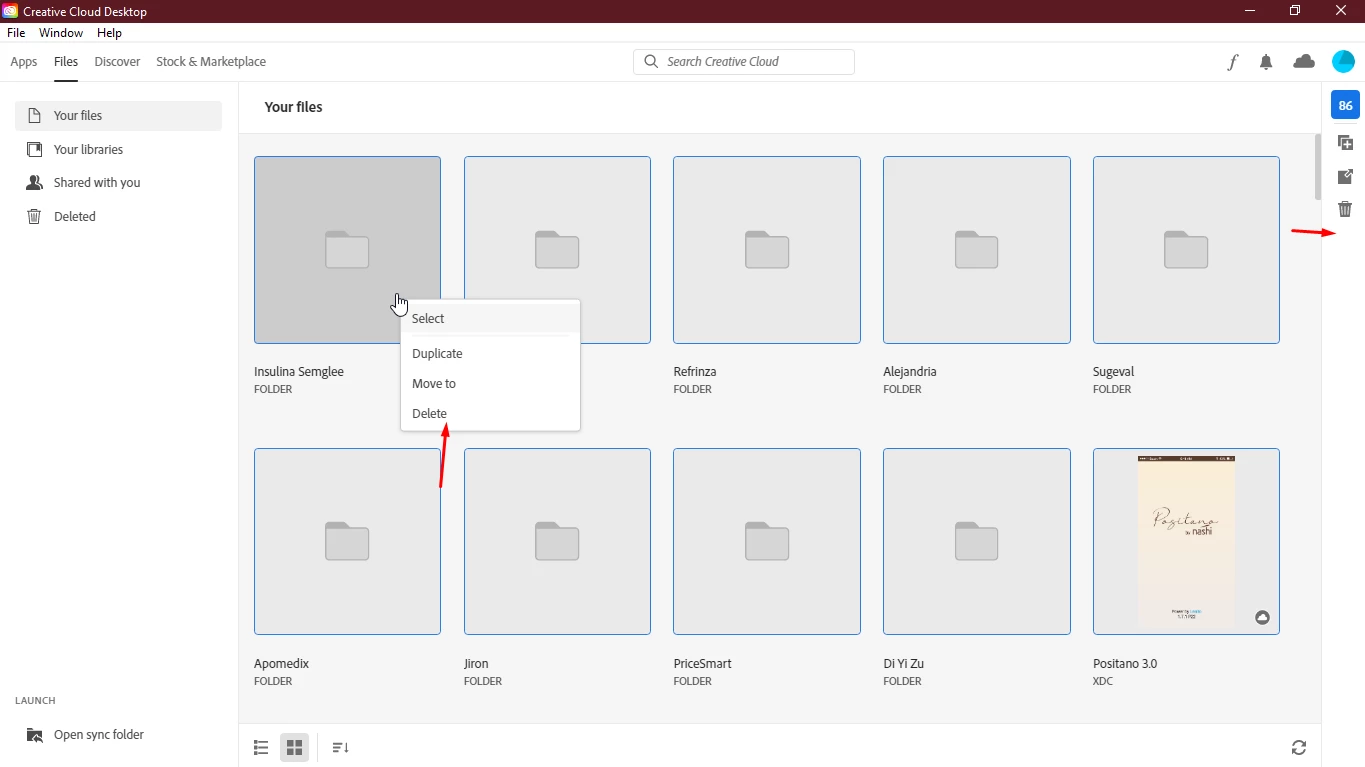Image resolution: width=1365 pixels, height=767 pixels.
Task: Choose Select in the context menu
Action: (x=490, y=318)
